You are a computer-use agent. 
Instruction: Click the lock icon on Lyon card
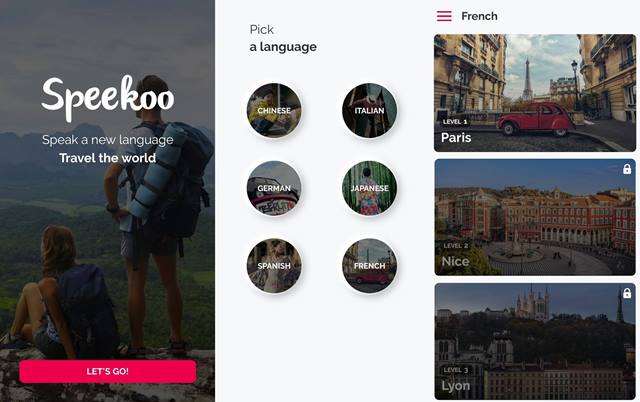tap(627, 293)
